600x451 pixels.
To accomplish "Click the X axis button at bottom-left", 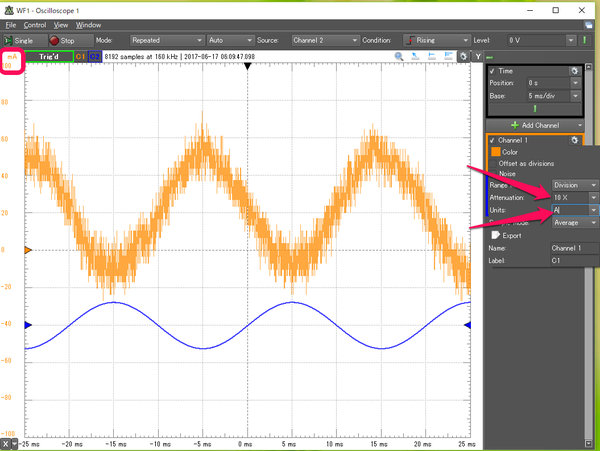I will (7, 442).
